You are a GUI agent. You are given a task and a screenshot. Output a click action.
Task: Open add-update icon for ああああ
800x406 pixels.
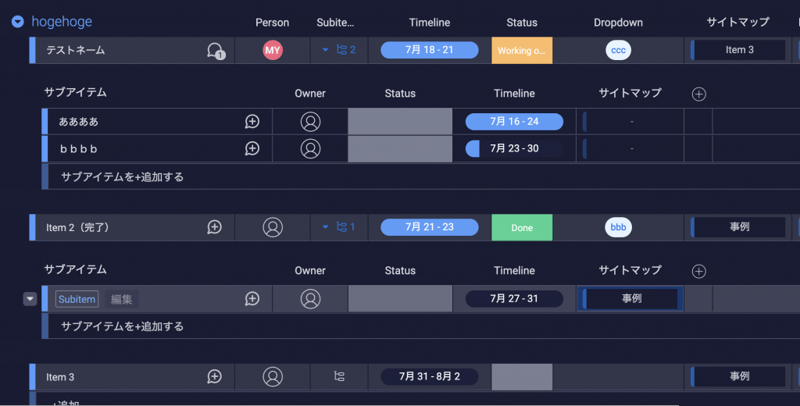click(252, 121)
